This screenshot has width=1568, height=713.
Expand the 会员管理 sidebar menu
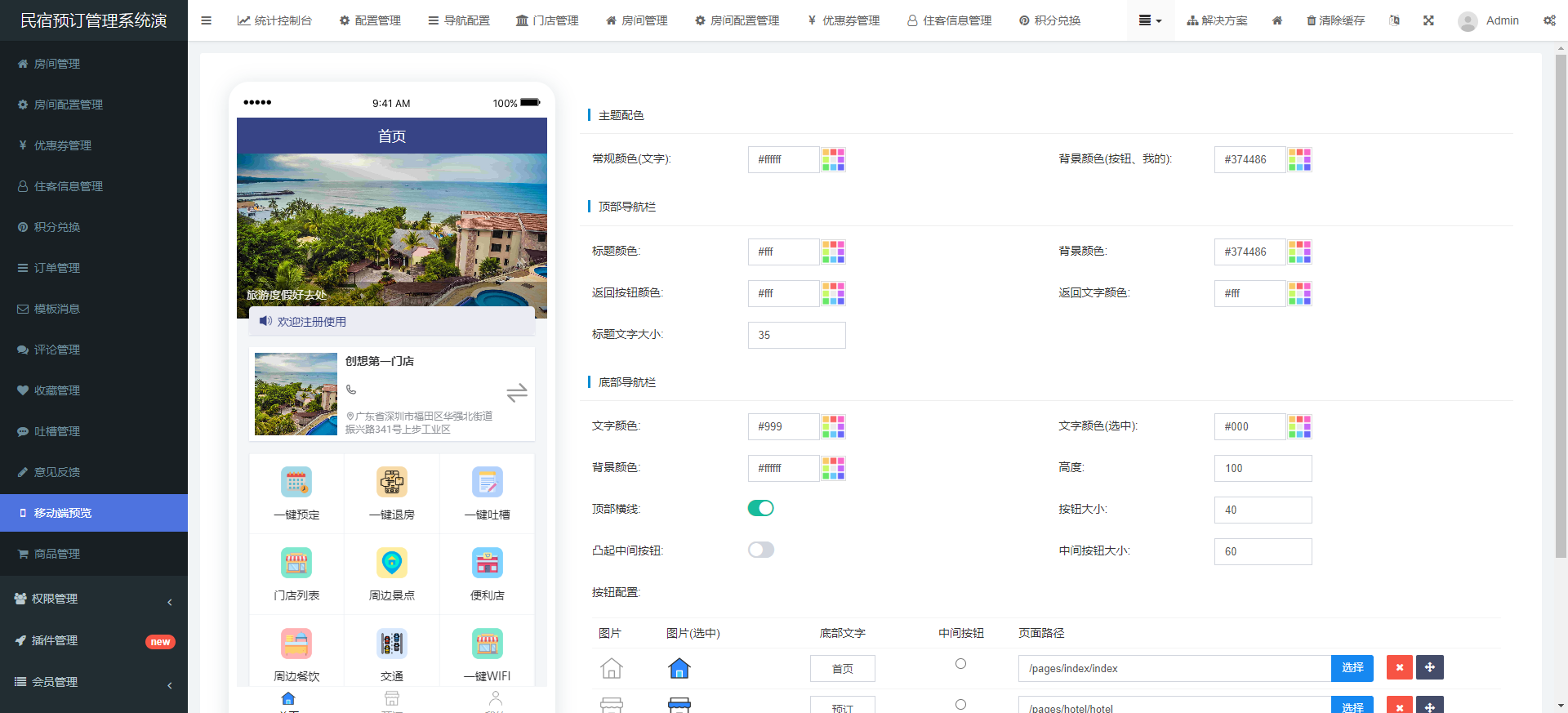[x=94, y=682]
